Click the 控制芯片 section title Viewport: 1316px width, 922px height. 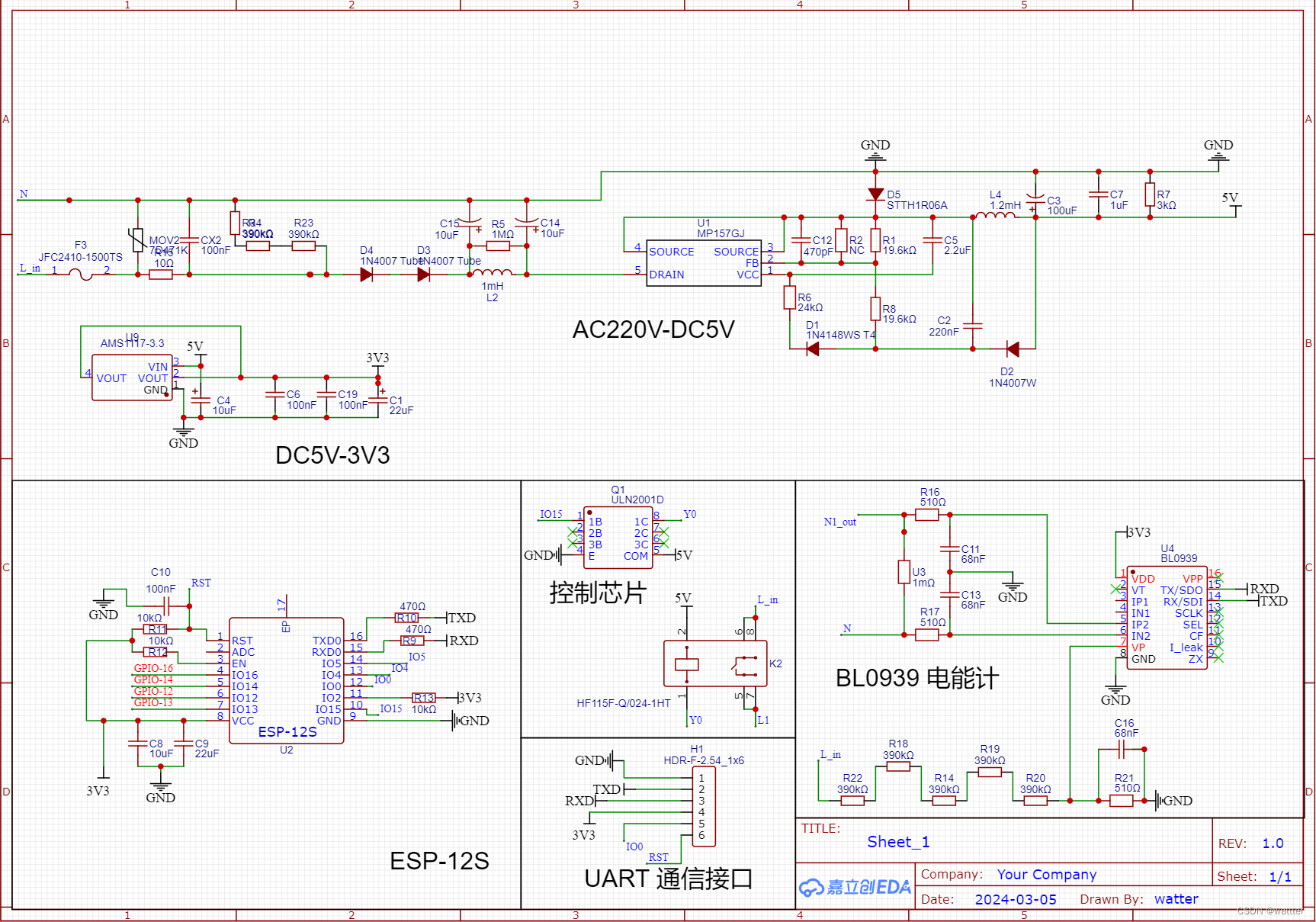point(598,593)
